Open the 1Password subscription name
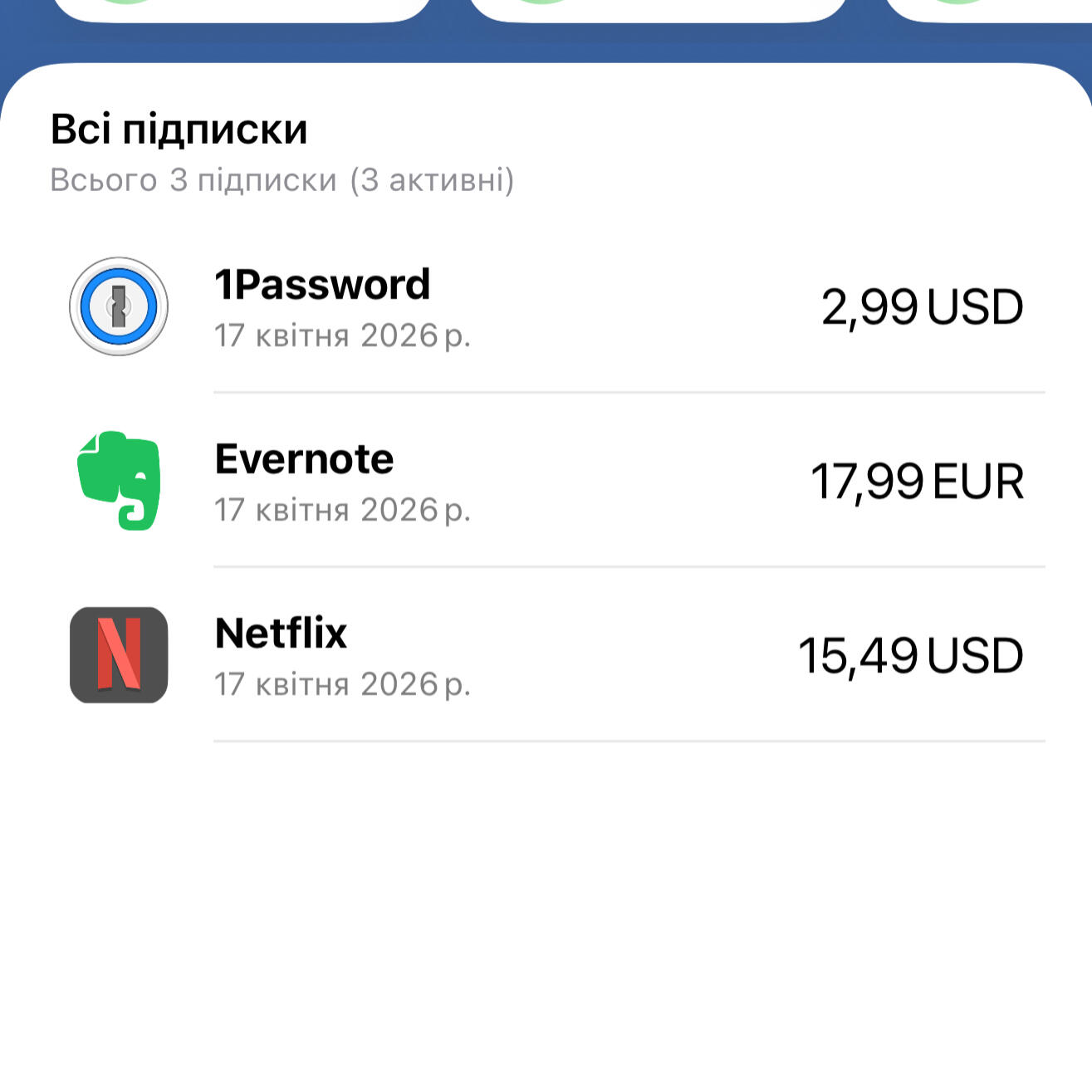 click(x=322, y=285)
